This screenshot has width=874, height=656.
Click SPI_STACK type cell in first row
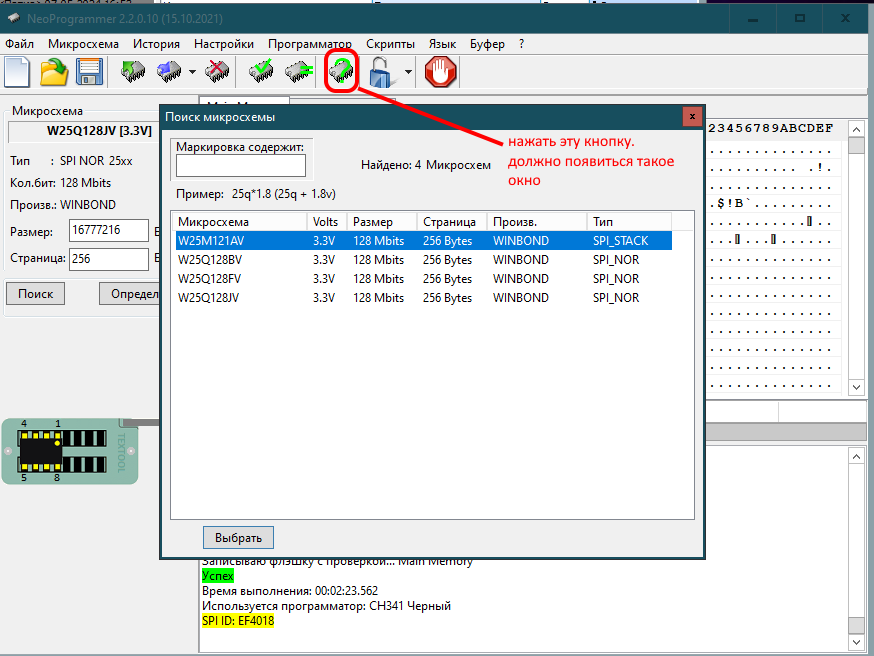tap(620, 241)
